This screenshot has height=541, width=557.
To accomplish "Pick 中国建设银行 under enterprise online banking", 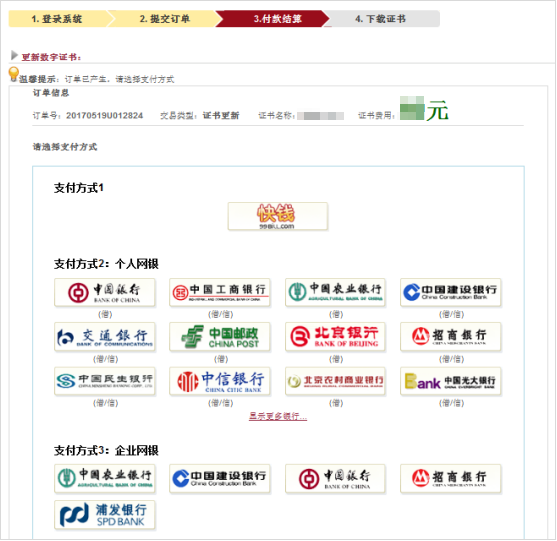I will click(220, 478).
